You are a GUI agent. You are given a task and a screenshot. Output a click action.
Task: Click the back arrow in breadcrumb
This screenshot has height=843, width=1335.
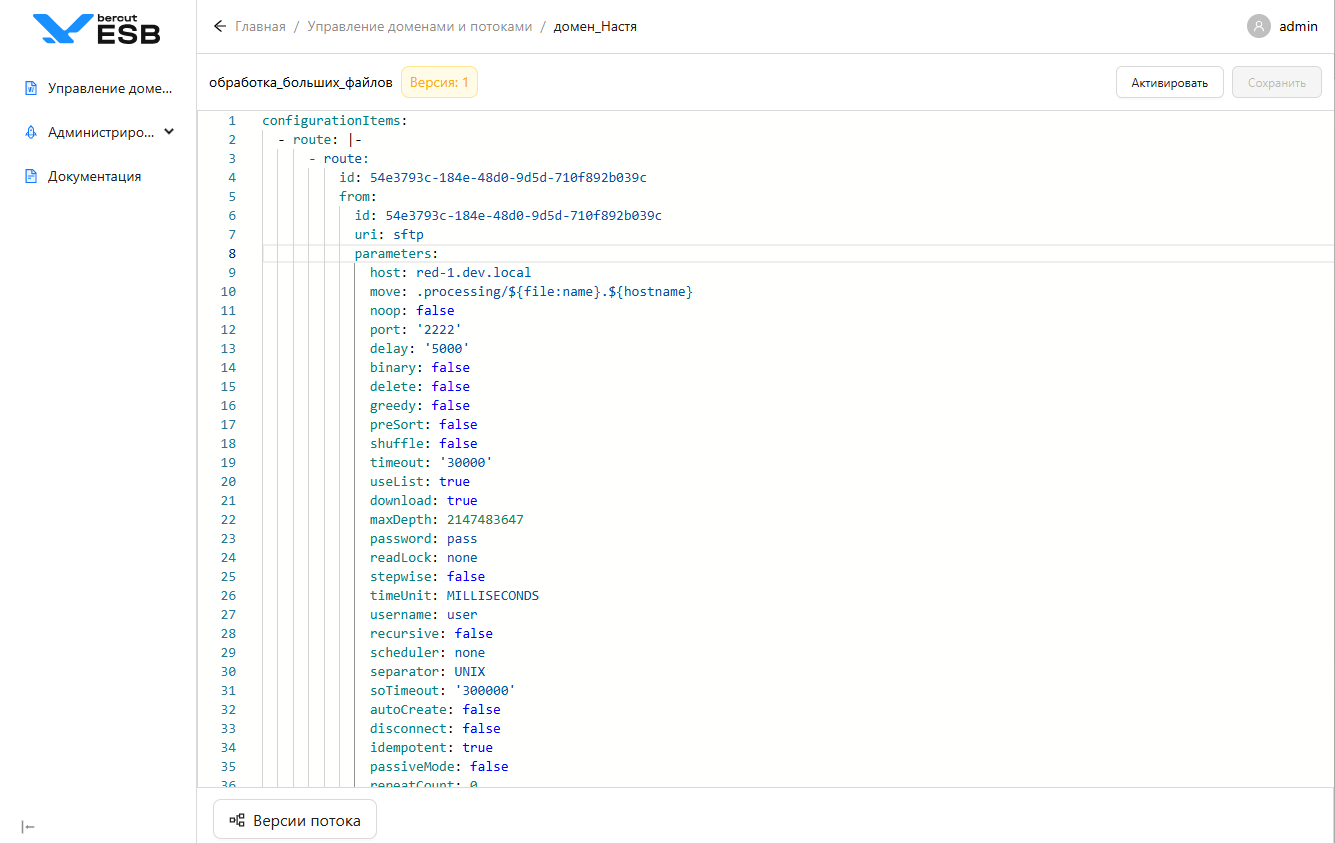point(220,27)
